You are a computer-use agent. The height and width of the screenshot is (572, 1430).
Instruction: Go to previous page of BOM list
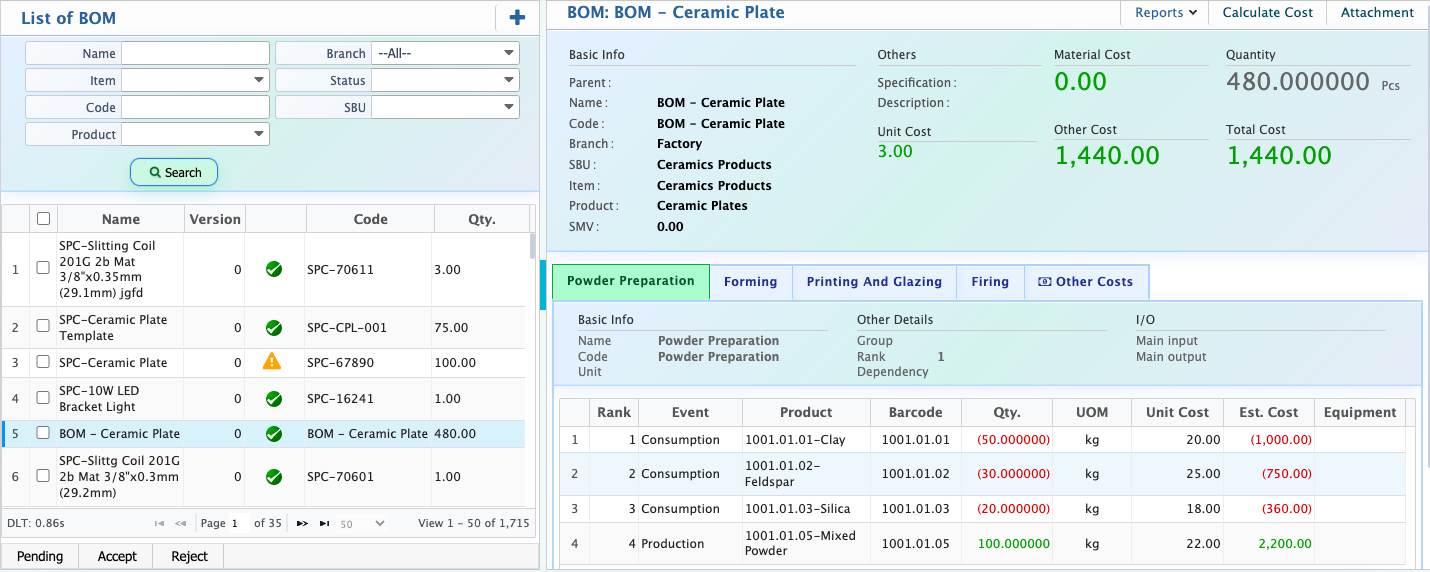pos(181,523)
